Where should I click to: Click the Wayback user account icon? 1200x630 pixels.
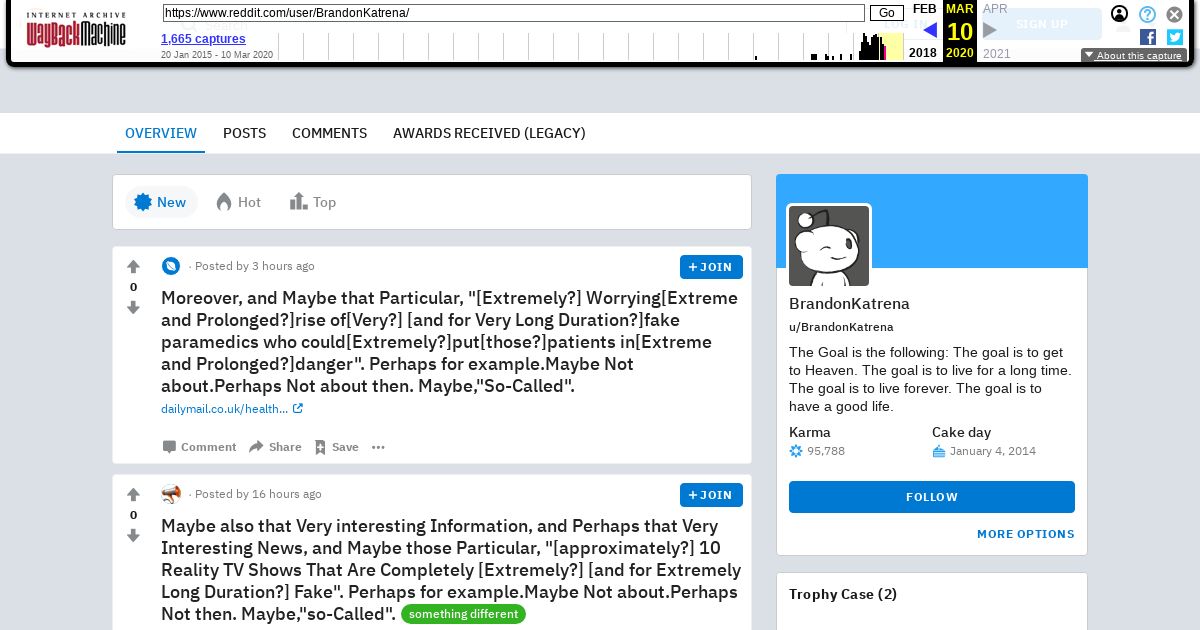click(x=1120, y=14)
